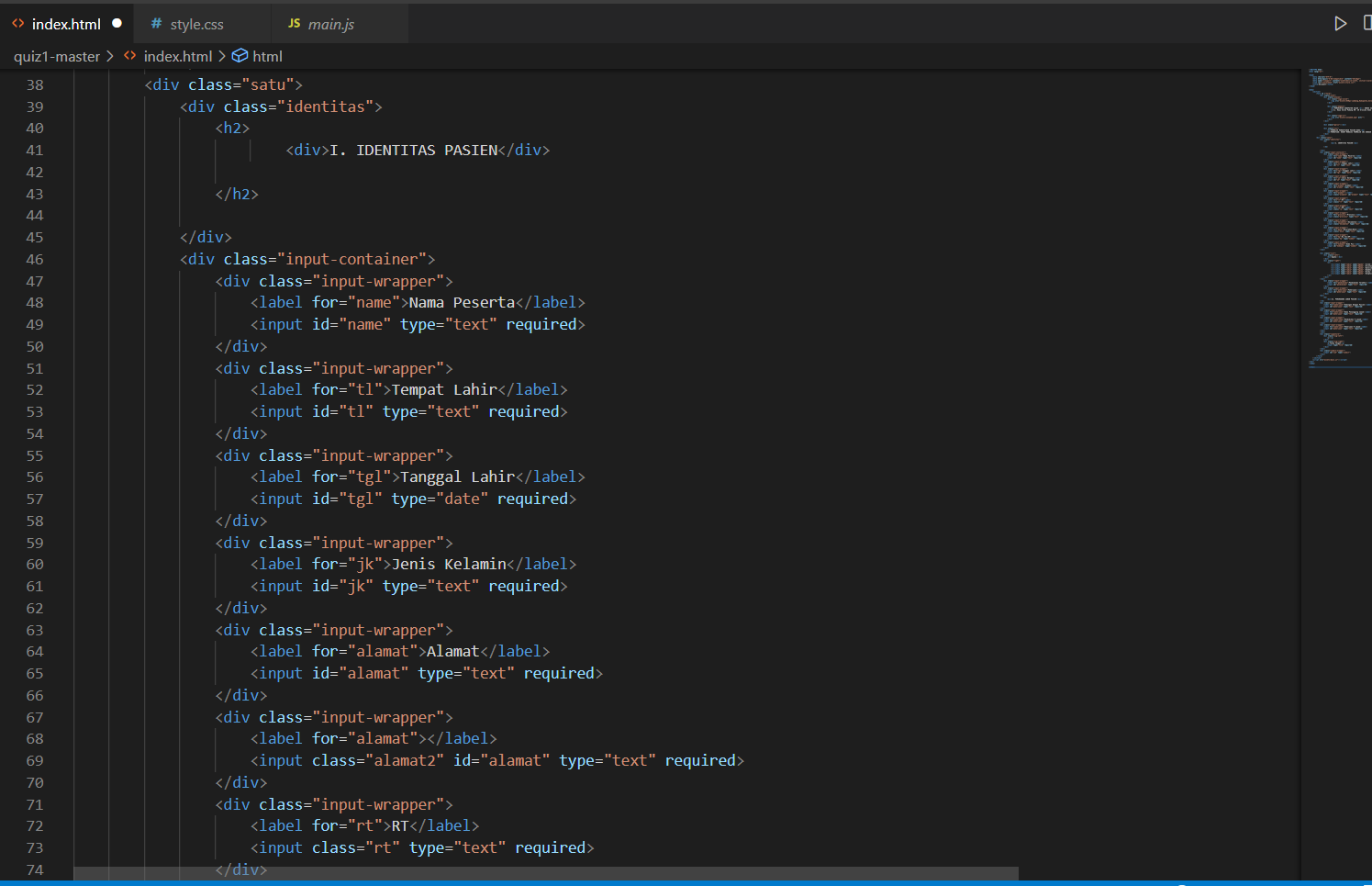Select line number 41 in gutter
Screen dimensions: 1372x886
point(35,150)
